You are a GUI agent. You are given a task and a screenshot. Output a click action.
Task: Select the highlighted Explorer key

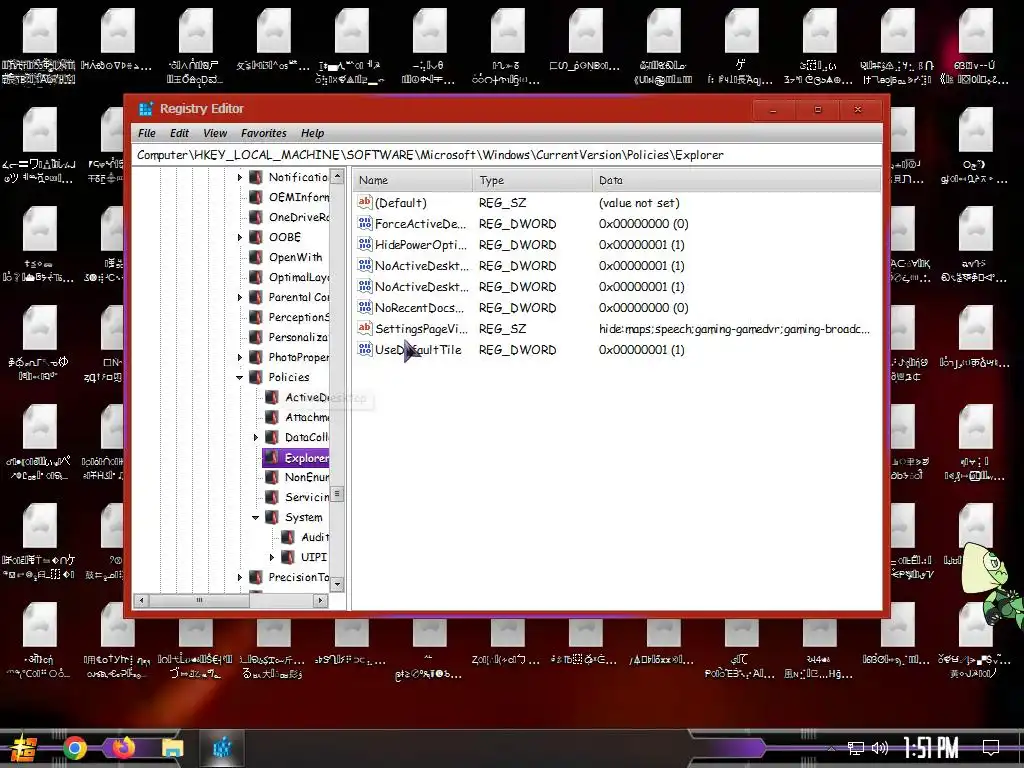295,458
